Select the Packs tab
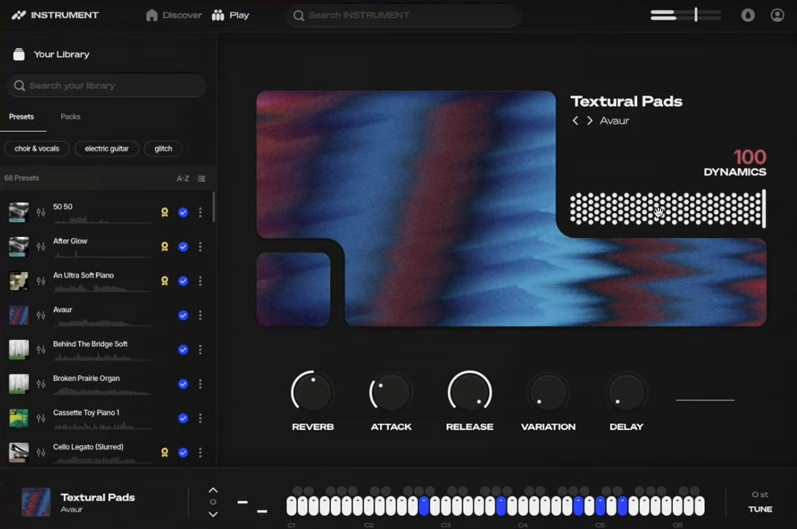Image resolution: width=797 pixels, height=529 pixels. (70, 117)
